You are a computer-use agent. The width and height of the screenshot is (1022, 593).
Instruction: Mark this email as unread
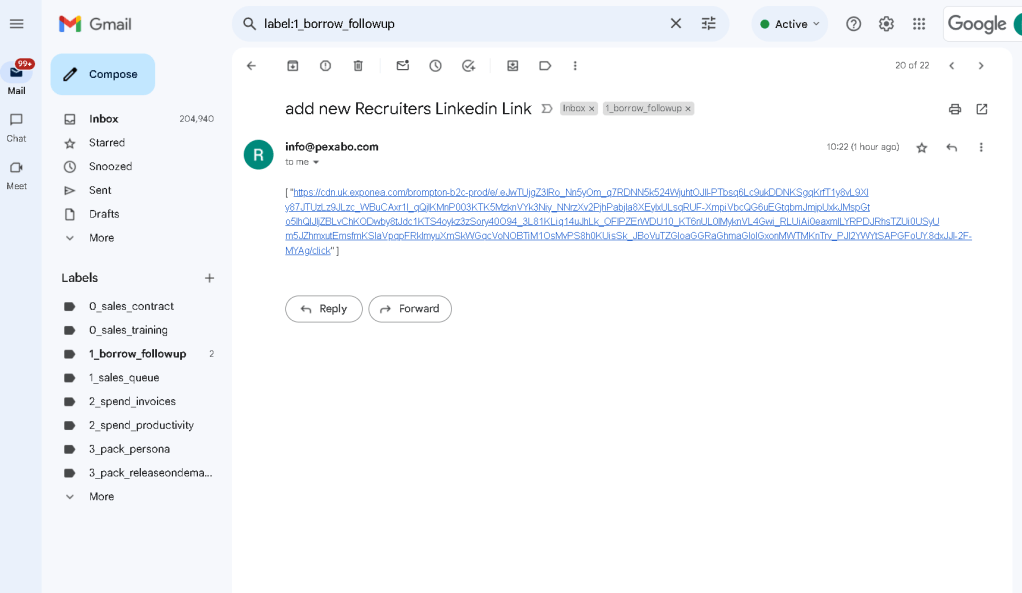point(403,66)
